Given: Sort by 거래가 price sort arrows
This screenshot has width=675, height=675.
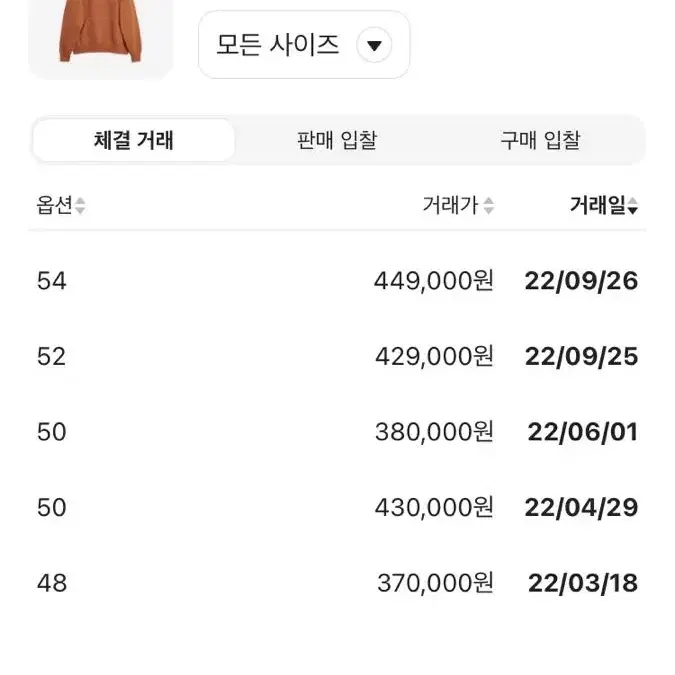Looking at the screenshot, I should [489, 205].
